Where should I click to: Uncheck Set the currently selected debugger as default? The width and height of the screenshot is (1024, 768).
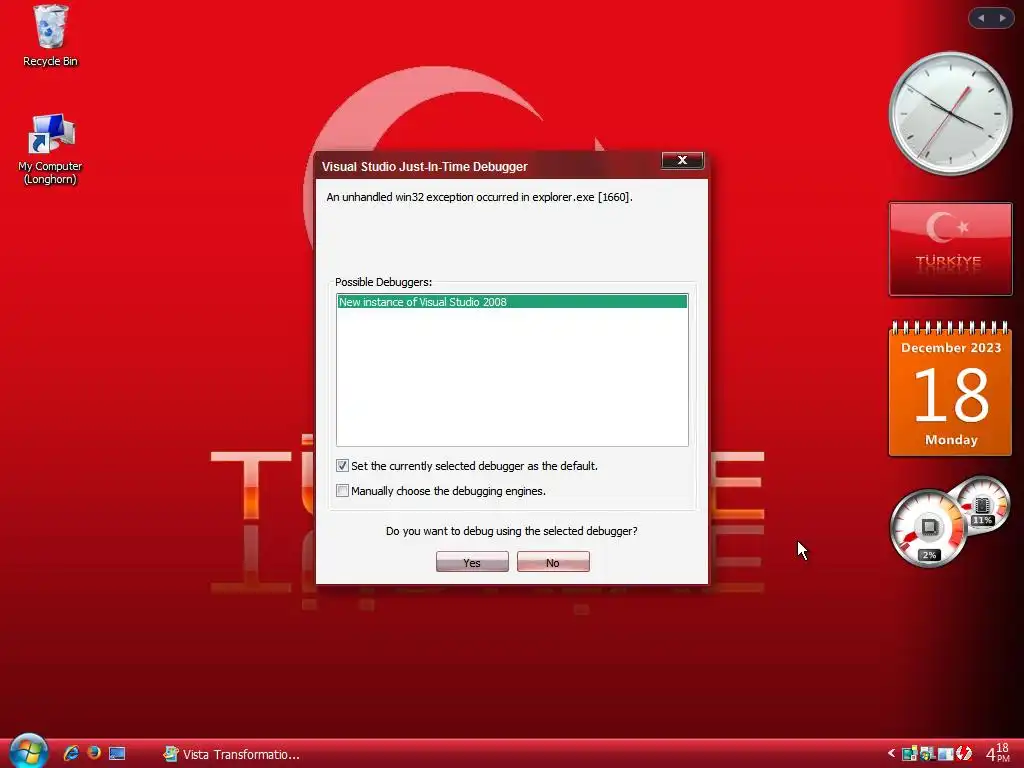[342, 466]
